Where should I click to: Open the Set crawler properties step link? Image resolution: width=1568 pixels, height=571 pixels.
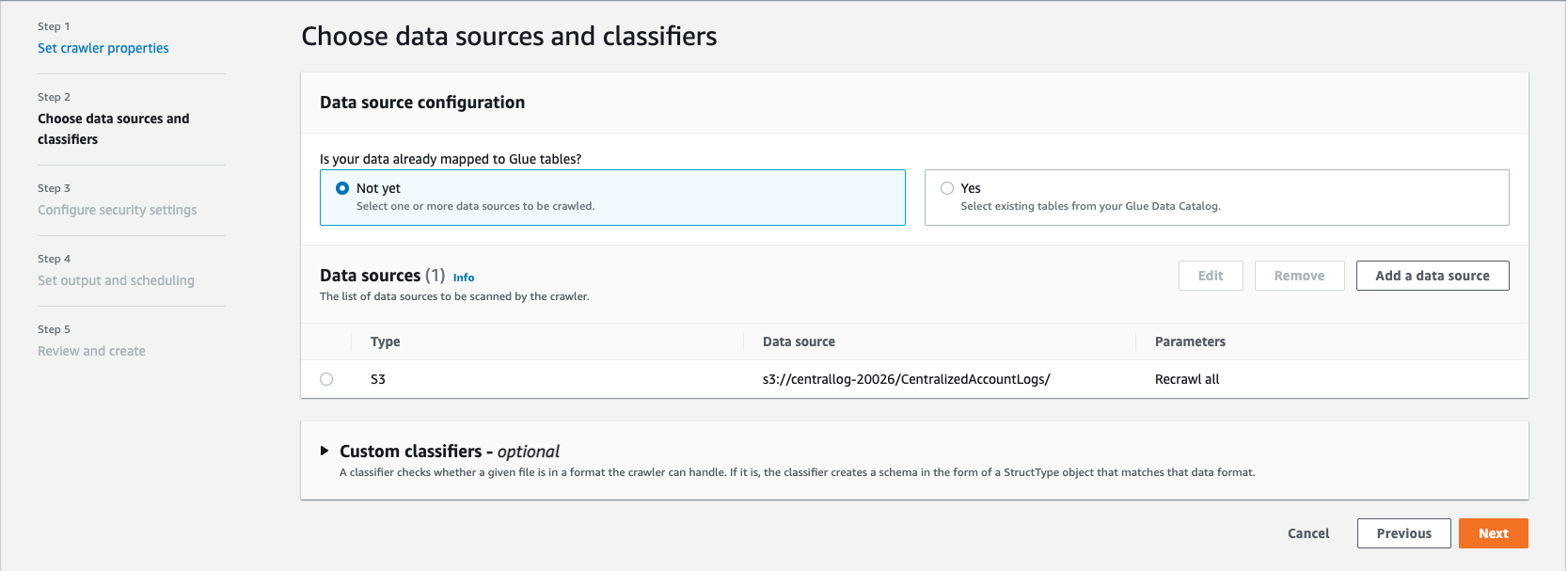tap(103, 48)
